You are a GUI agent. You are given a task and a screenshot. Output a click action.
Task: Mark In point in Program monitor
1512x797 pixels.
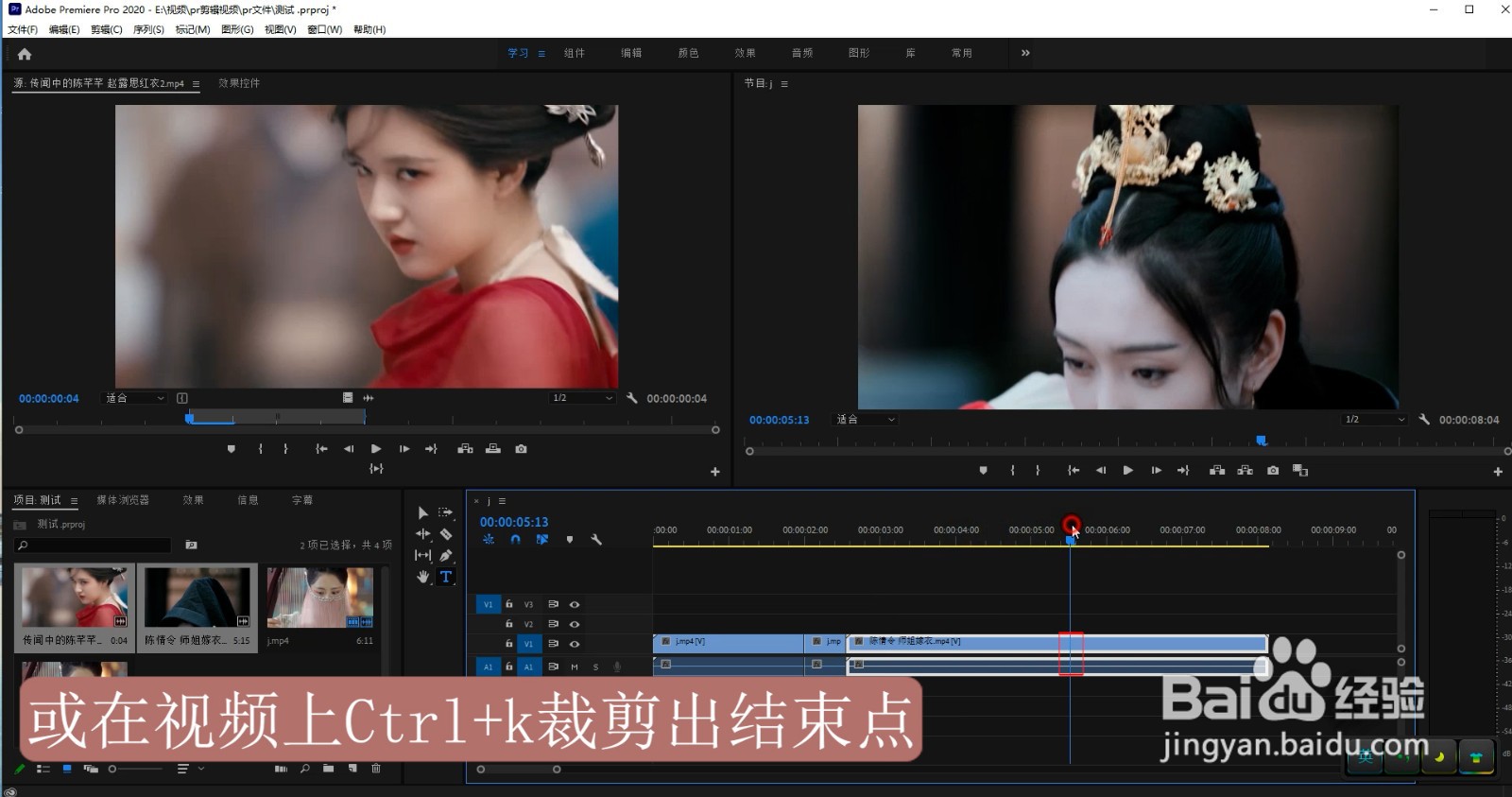pos(1012,470)
